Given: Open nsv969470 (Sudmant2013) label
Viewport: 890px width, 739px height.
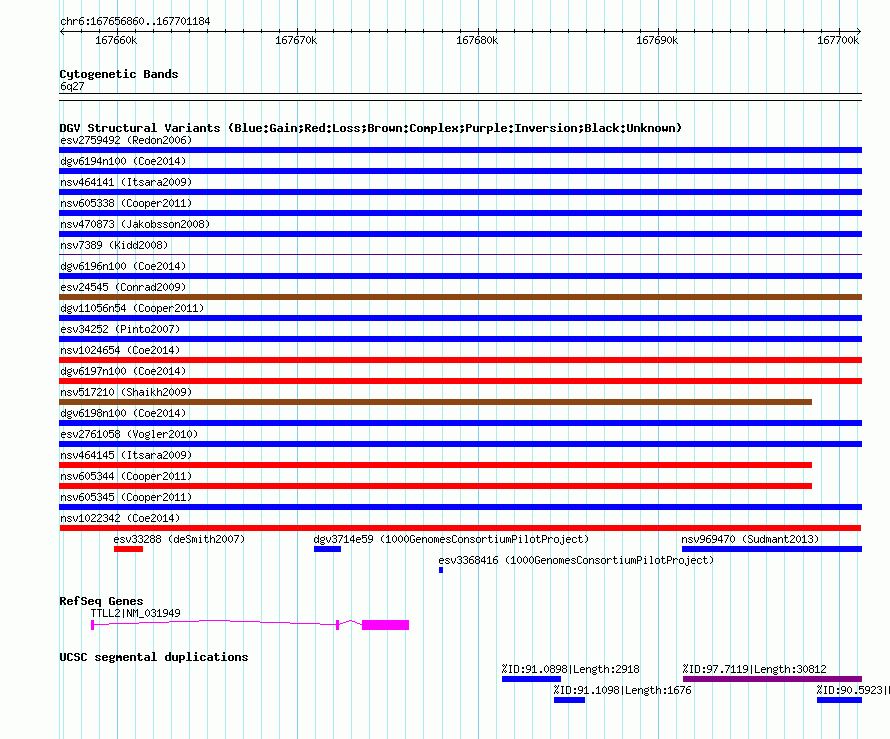Looking at the screenshot, I should (x=750, y=539).
